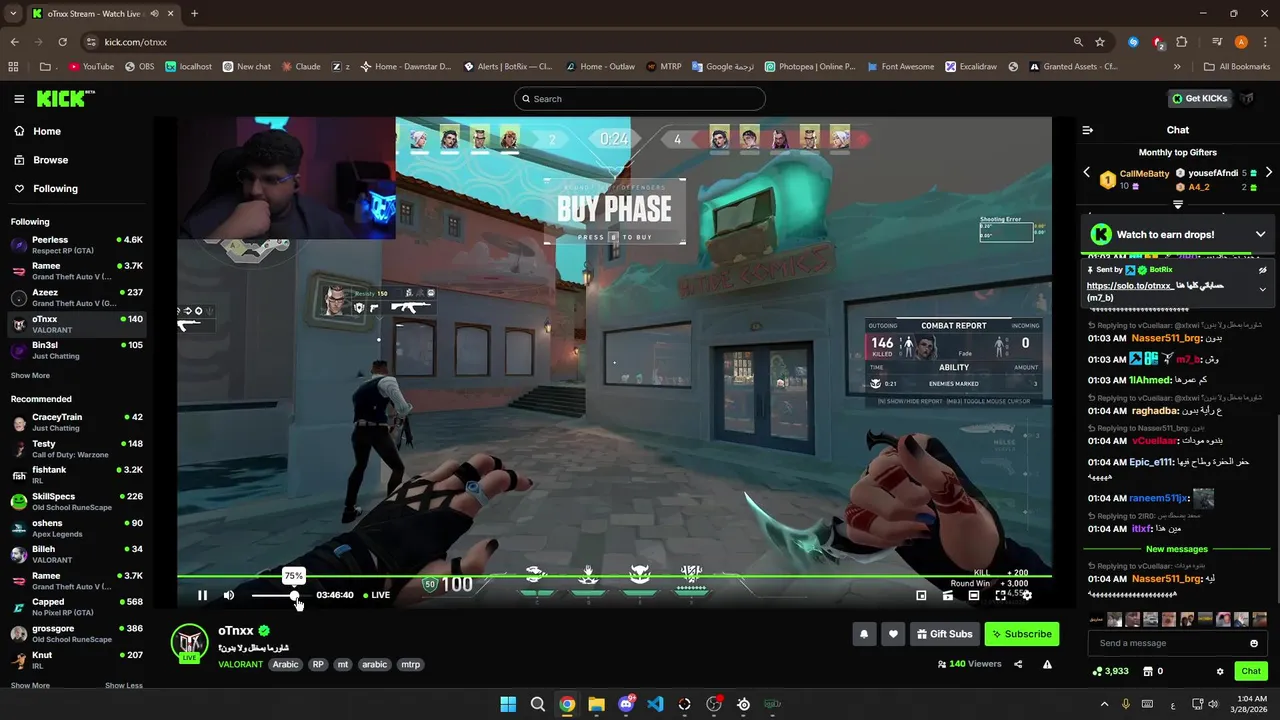The height and width of the screenshot is (720, 1280).
Task: Expand the pinned message chevron
Action: 1262,289
